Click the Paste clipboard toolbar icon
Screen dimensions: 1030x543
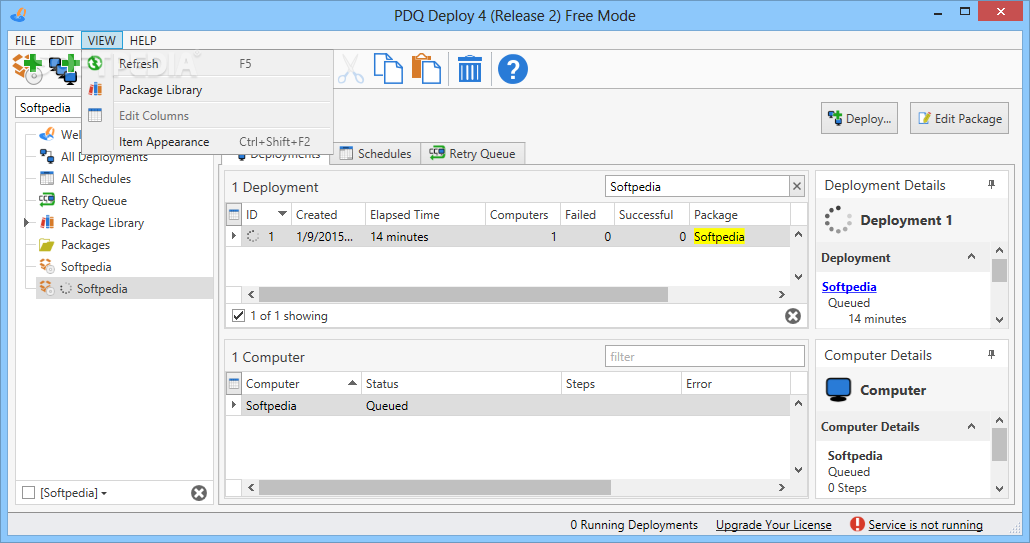(426, 69)
